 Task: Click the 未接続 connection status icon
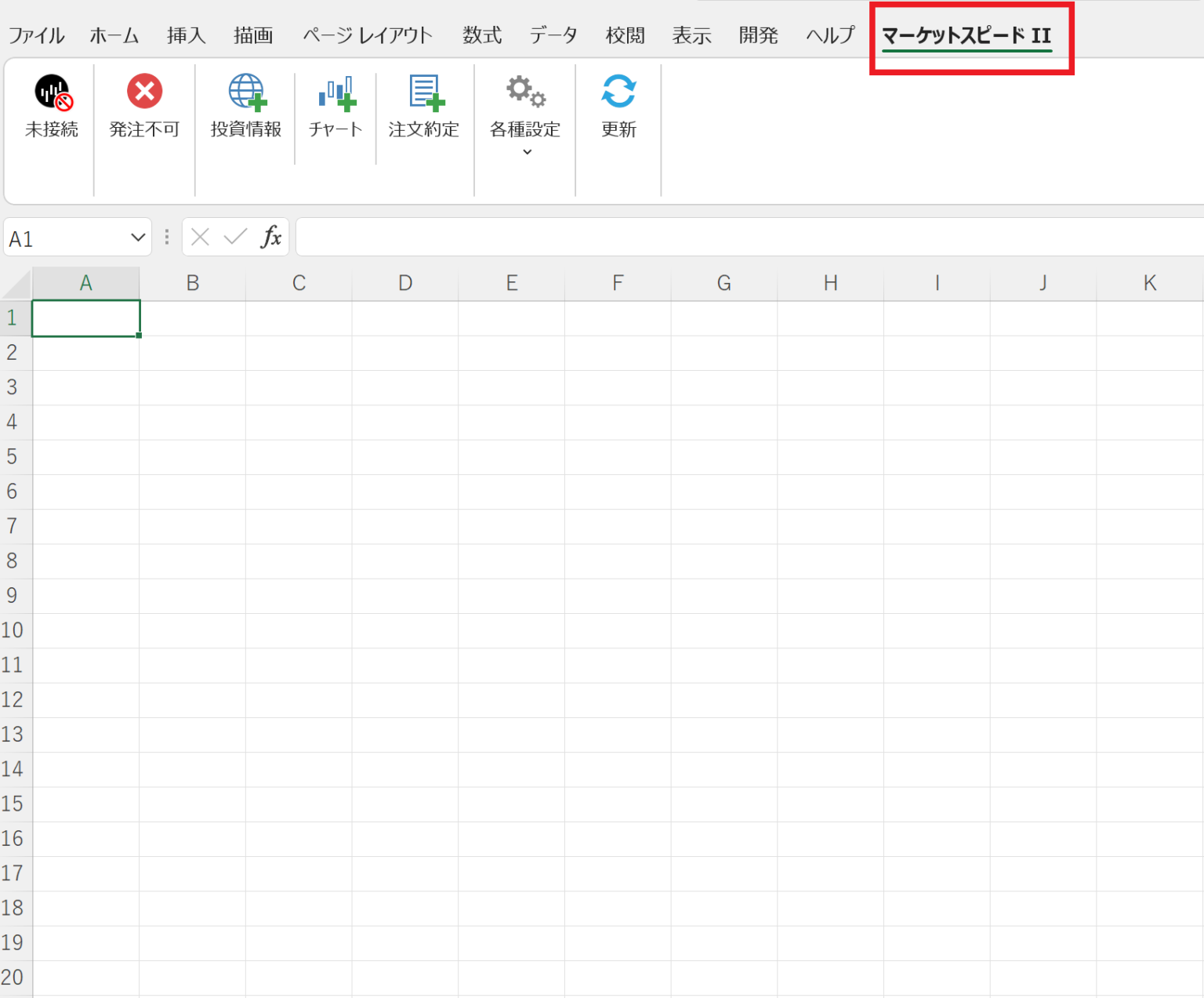point(53,93)
